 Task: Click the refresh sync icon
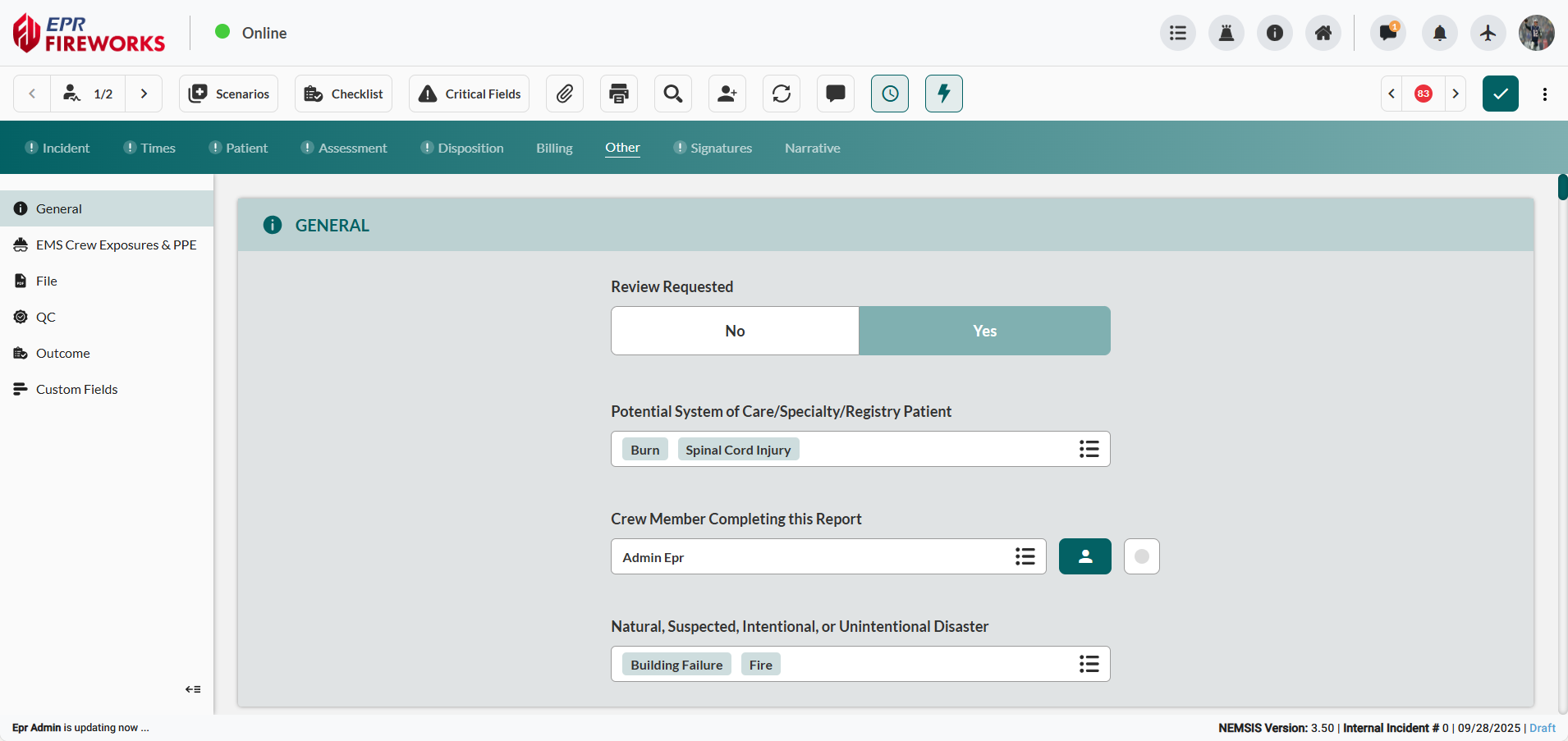782,94
